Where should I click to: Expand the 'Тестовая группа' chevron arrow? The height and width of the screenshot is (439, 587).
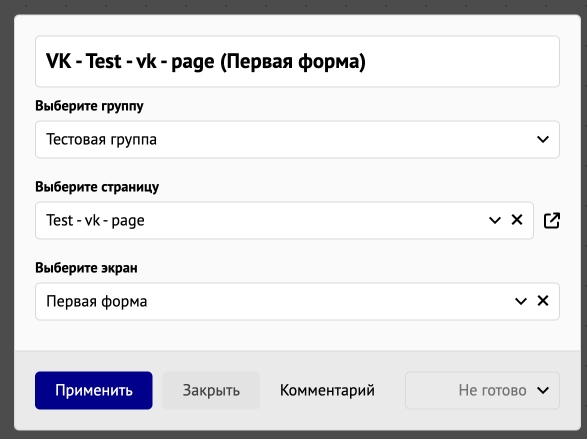(x=543, y=139)
